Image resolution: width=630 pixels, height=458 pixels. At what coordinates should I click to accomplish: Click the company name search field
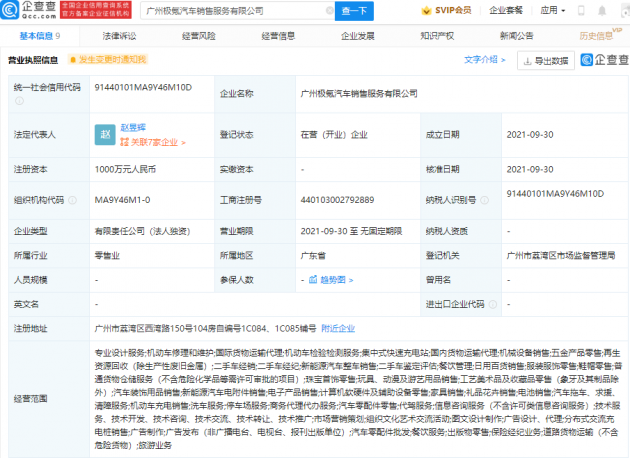[x=230, y=11]
